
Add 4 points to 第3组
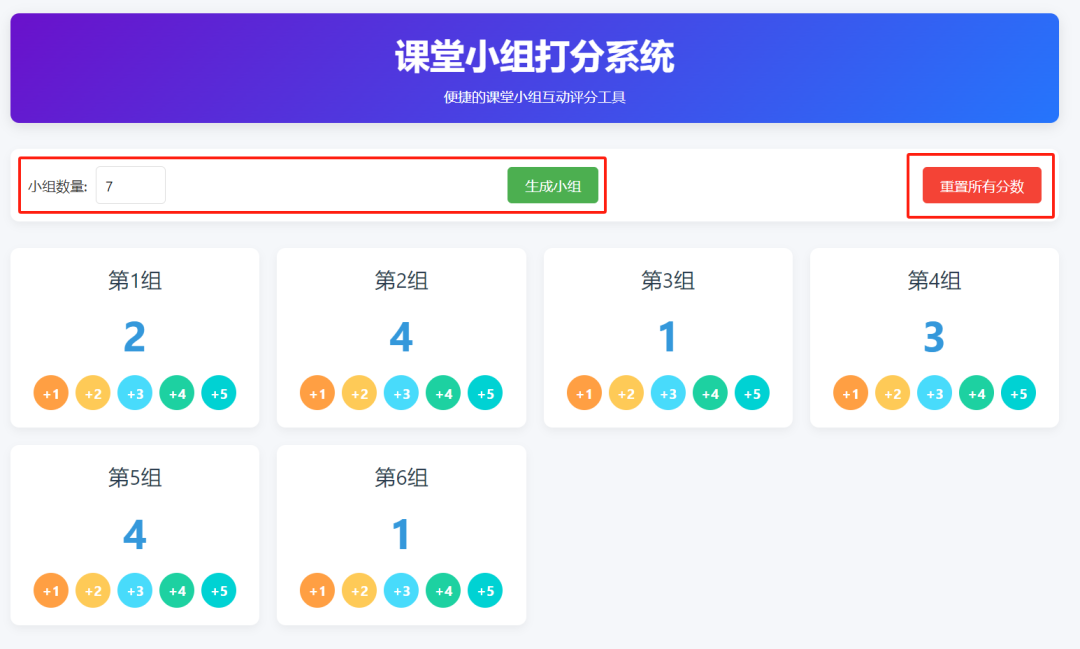(710, 393)
